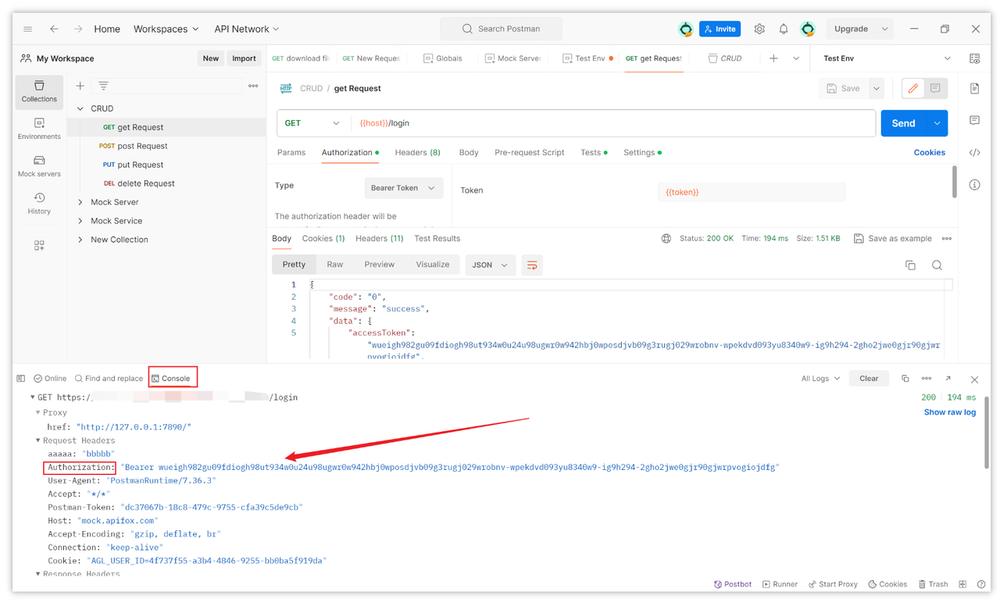Open the Collections sidebar panel
The width and height of the screenshot is (1000, 605).
39,91
